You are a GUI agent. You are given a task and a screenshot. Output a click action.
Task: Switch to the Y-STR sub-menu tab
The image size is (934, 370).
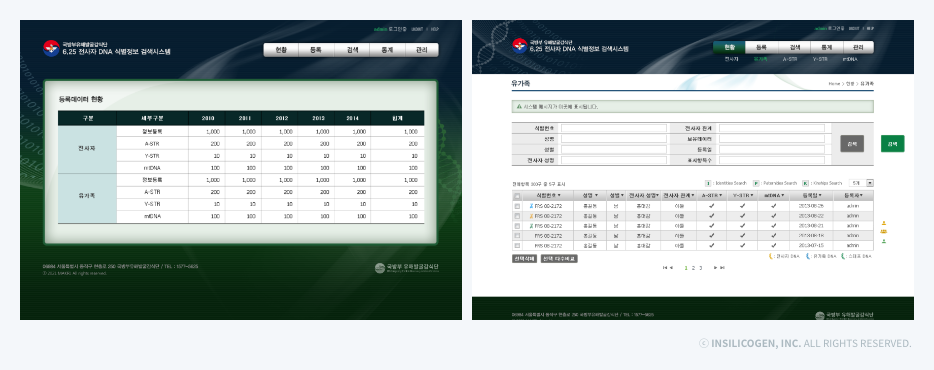(820, 59)
